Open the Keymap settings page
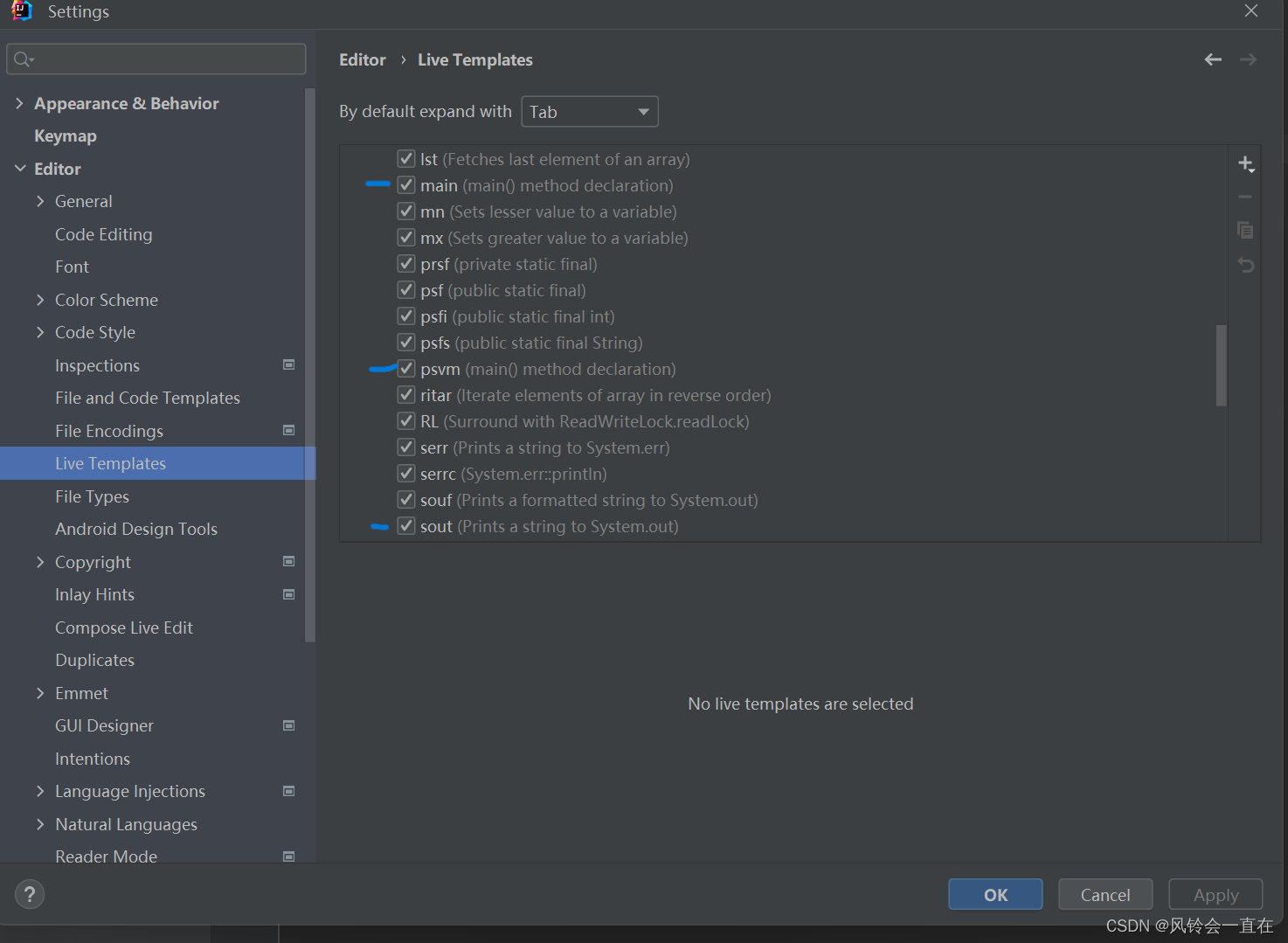1288x943 pixels. pyautogui.click(x=66, y=135)
